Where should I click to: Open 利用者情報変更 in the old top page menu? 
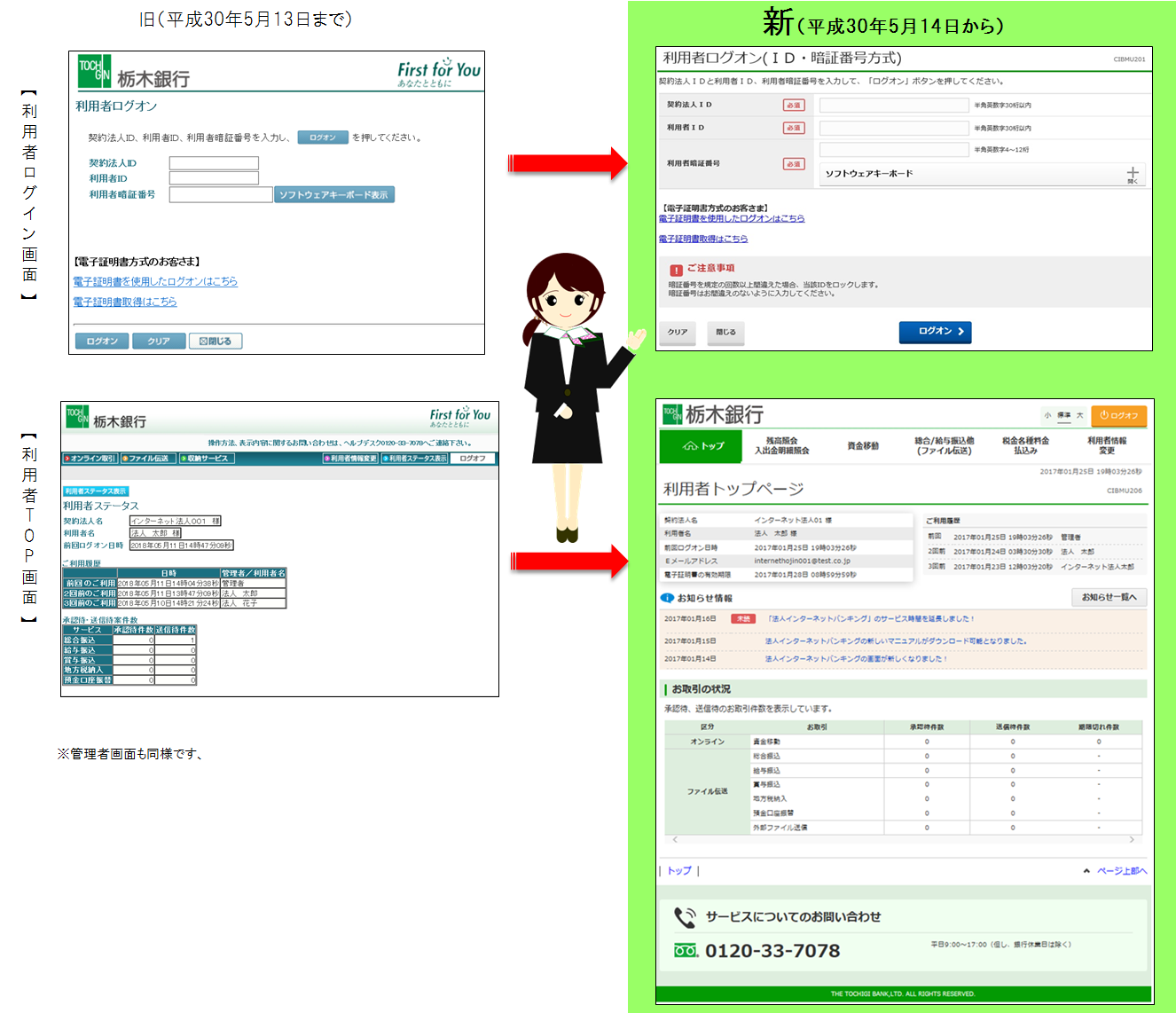[350, 459]
